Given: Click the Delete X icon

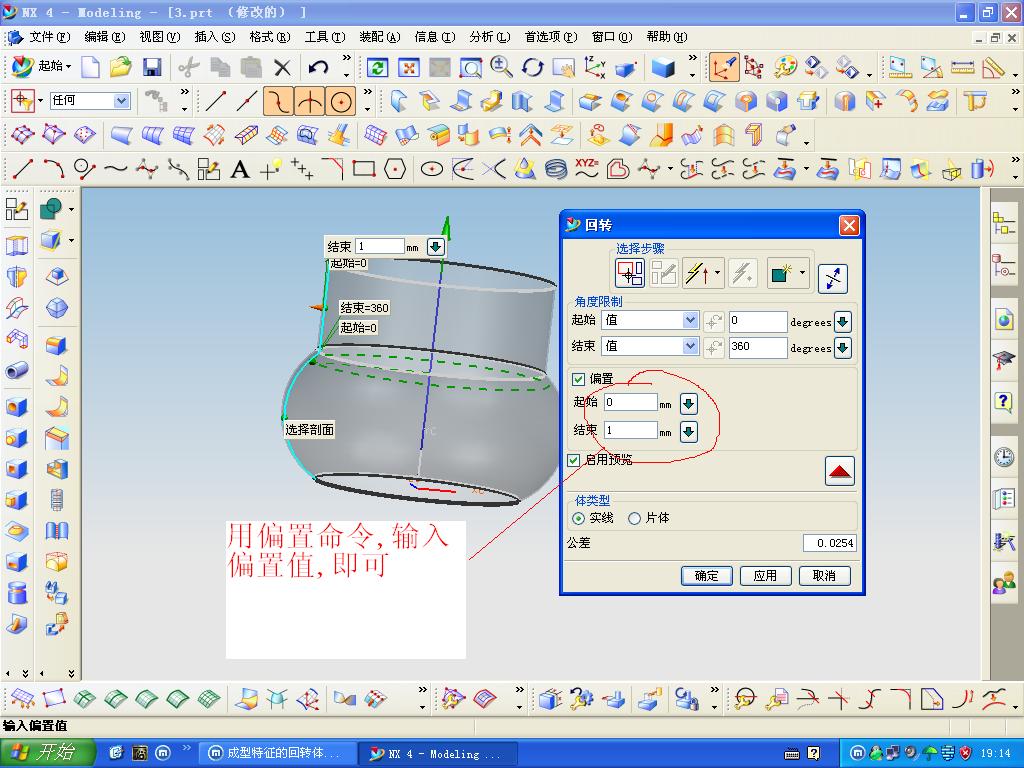Looking at the screenshot, I should click(282, 67).
